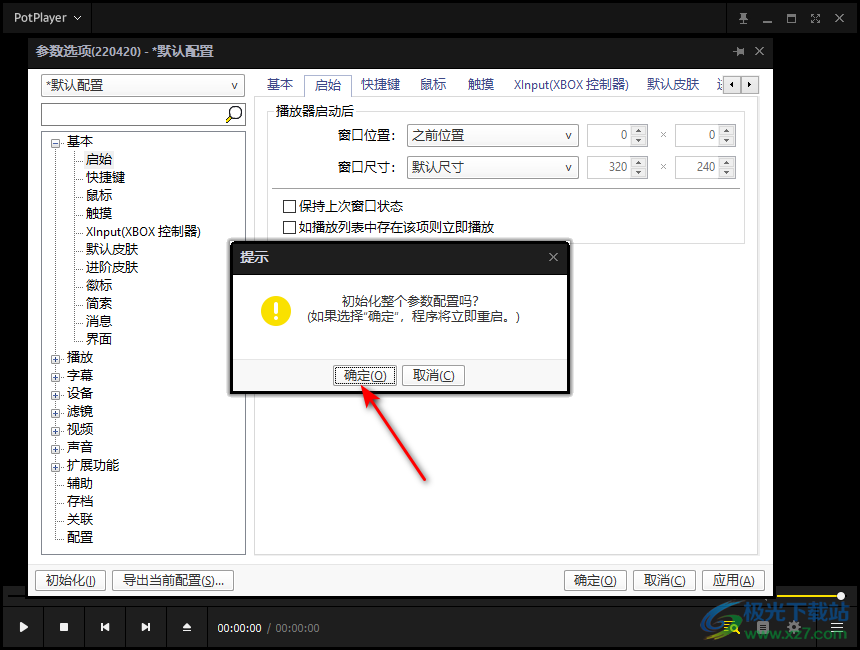860x650 pixels.
Task: Open the 默认配置 profile dropdown
Action: pos(143,86)
